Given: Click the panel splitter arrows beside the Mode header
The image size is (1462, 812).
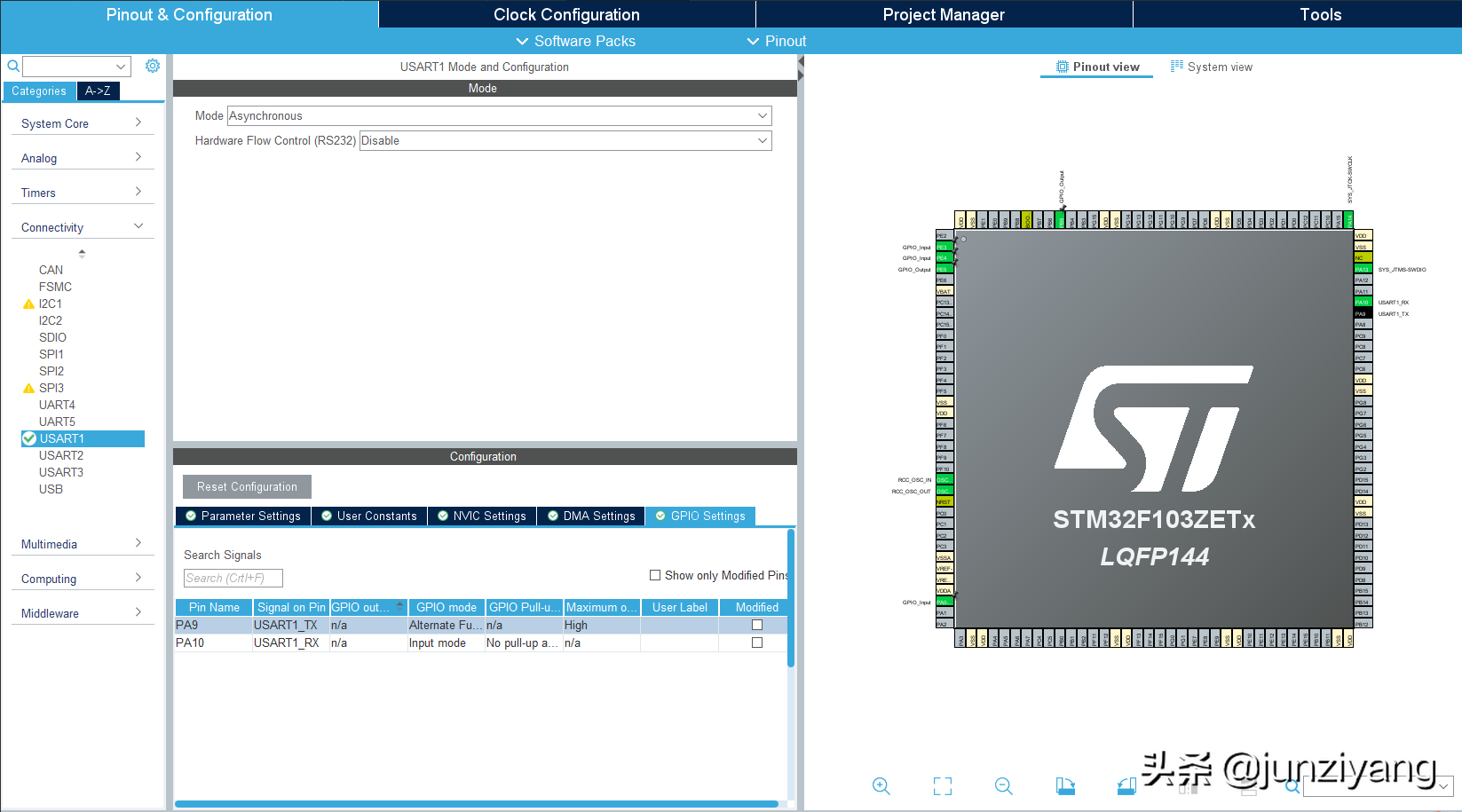Looking at the screenshot, I should [x=801, y=69].
